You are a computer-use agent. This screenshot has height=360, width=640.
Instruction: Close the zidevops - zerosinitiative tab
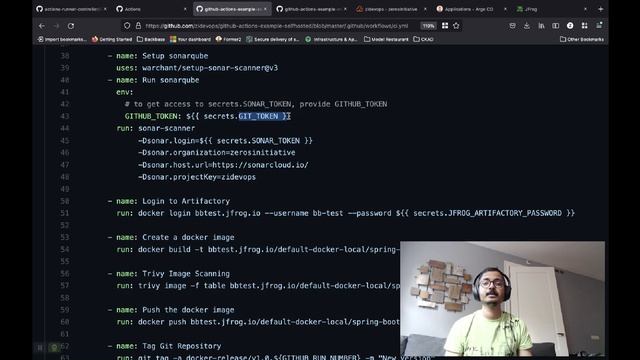tap(425, 9)
